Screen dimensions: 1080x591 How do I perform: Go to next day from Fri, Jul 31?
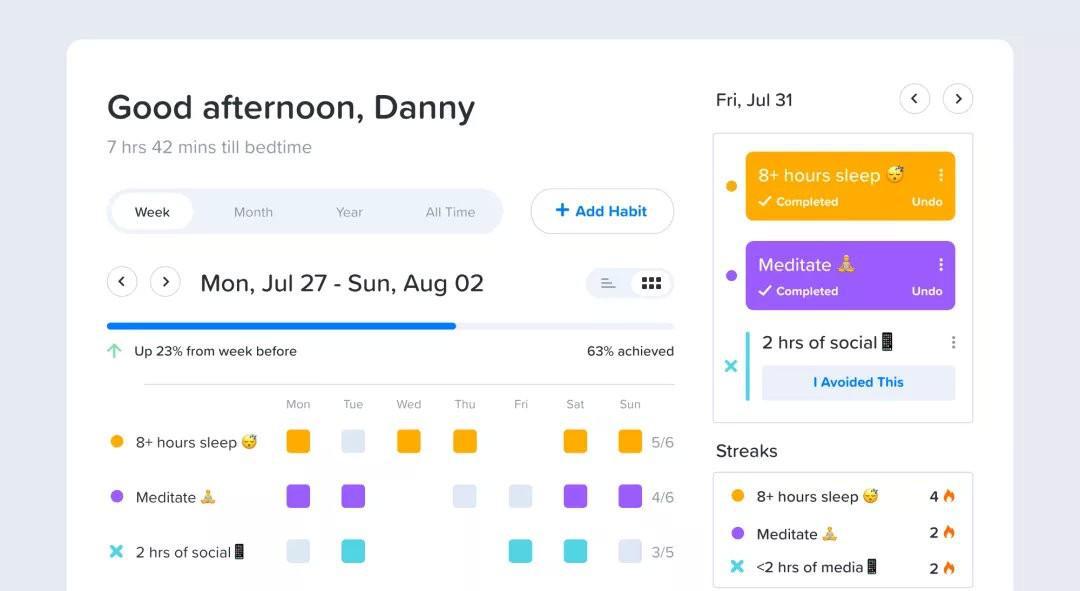tap(957, 99)
